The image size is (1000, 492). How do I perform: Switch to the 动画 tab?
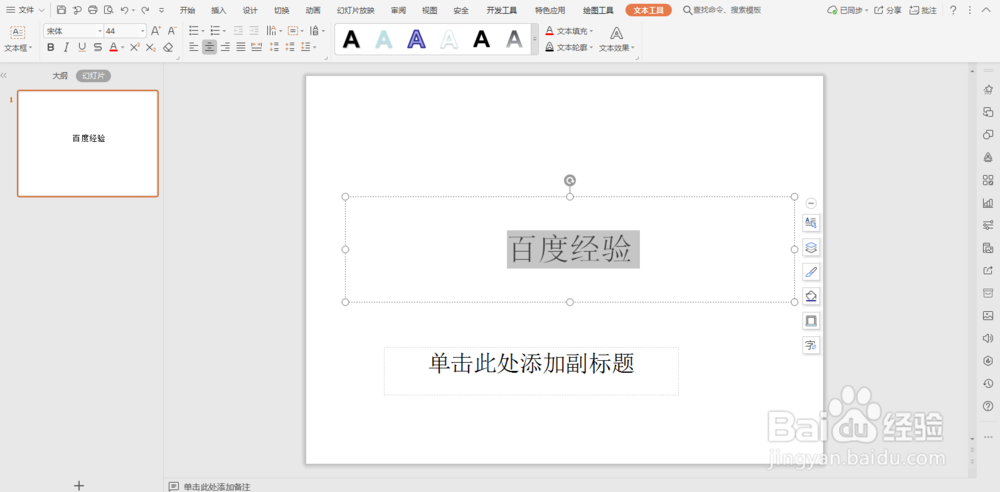point(313,10)
